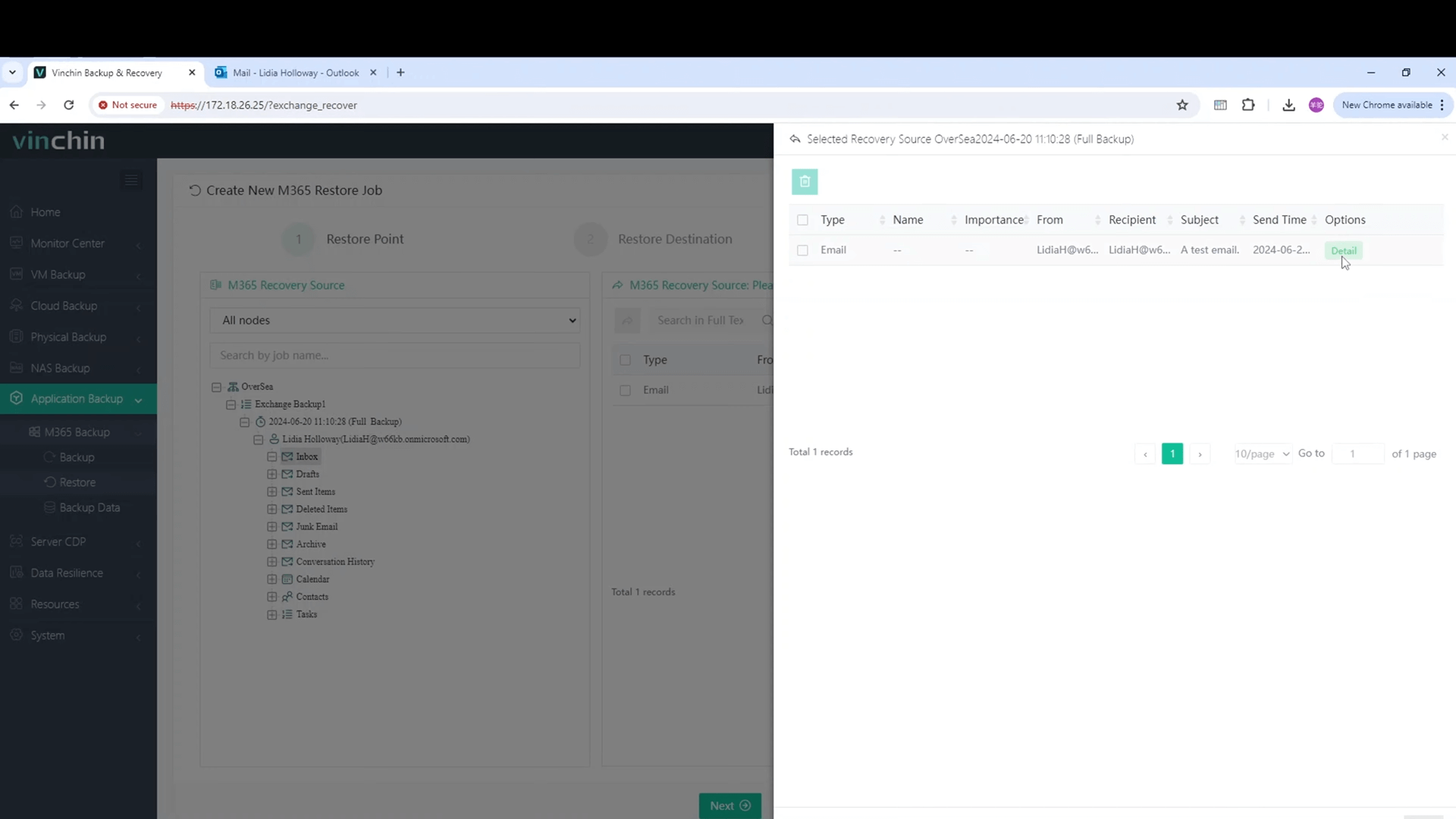Open the browser extensions puzzle icon
The height and width of the screenshot is (819, 1456).
(1248, 105)
